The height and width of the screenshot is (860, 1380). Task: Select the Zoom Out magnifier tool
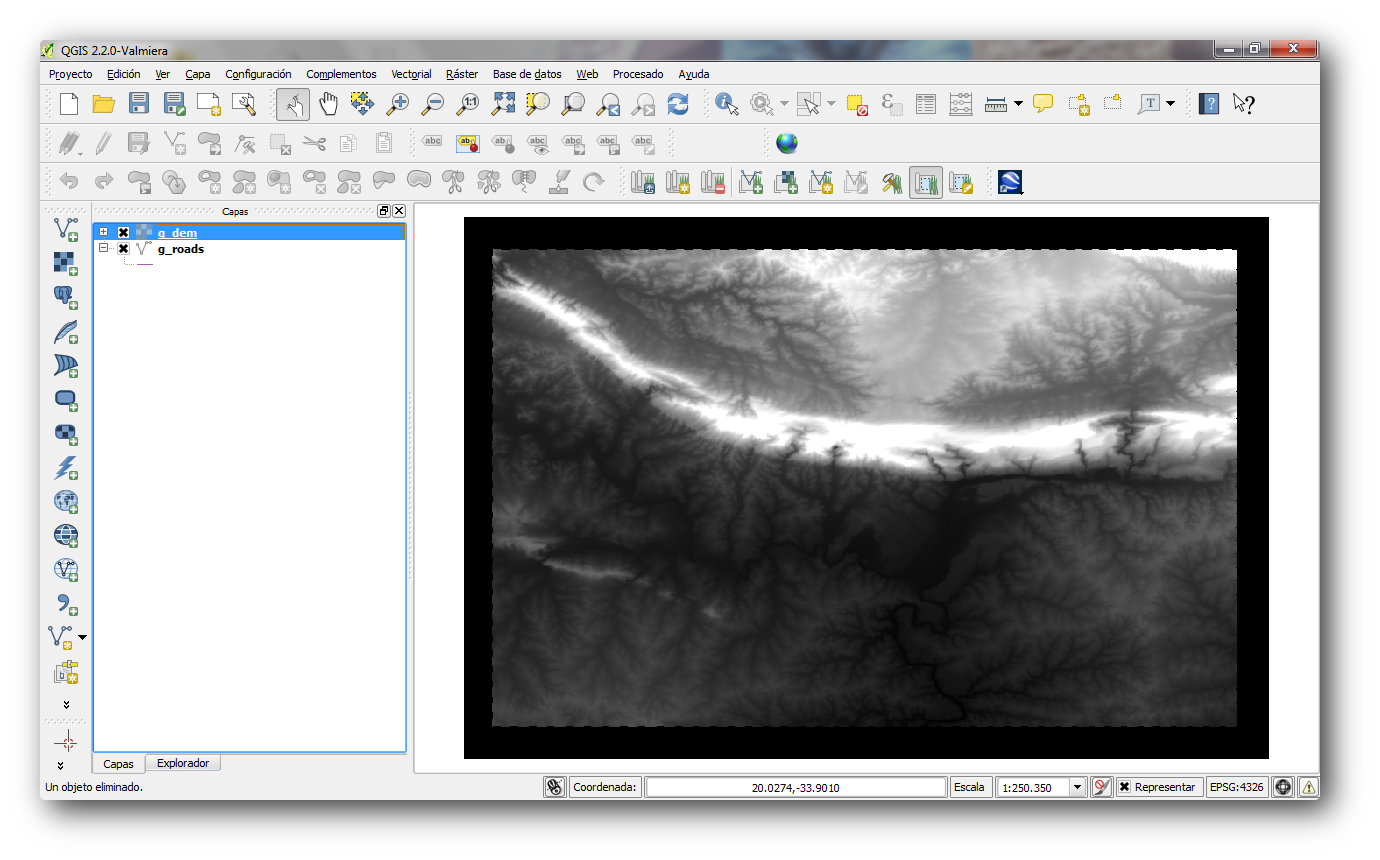tap(433, 103)
